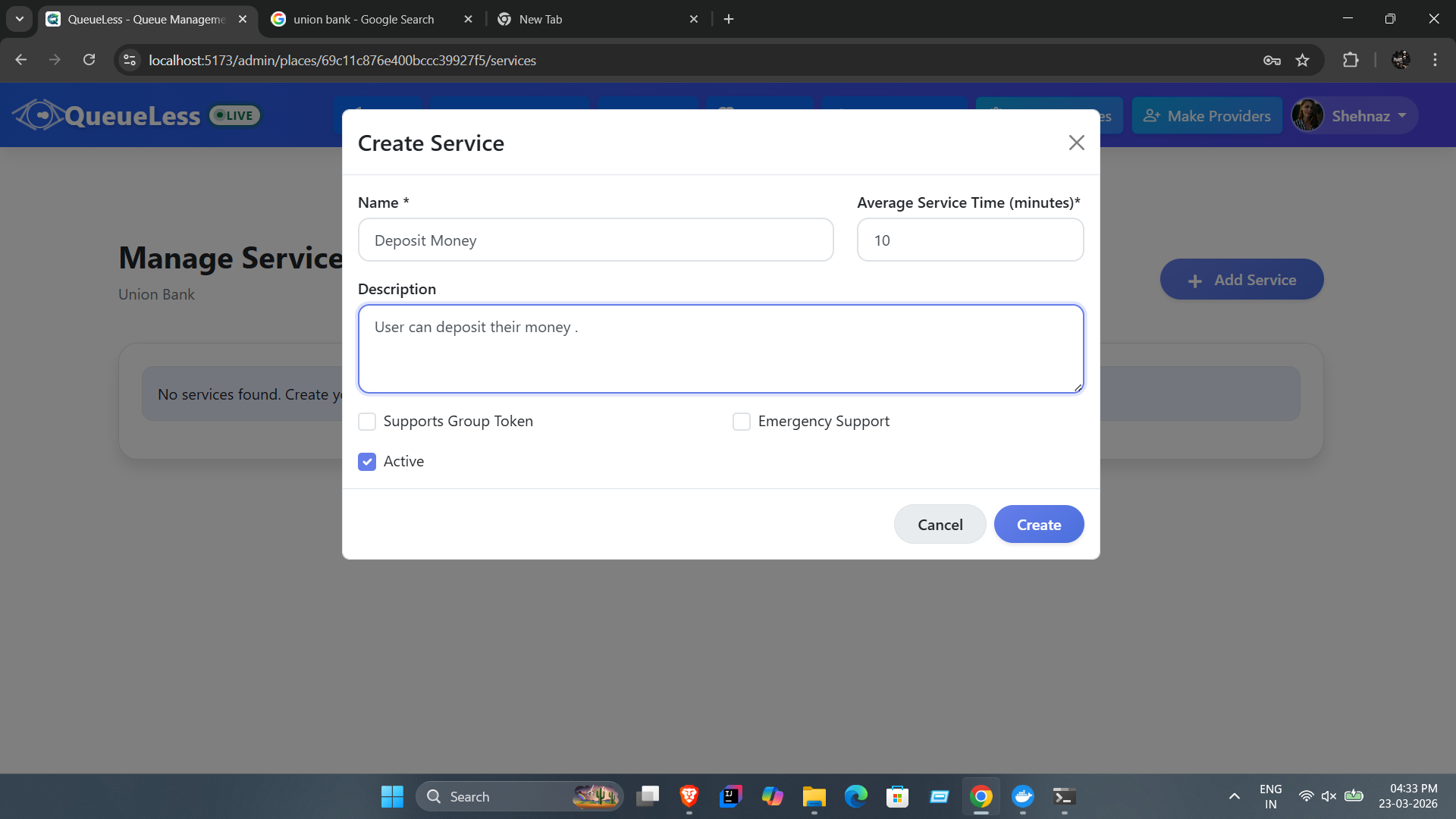The height and width of the screenshot is (819, 1456).
Task: Open Docker Desktop from taskbar
Action: coord(1023,796)
